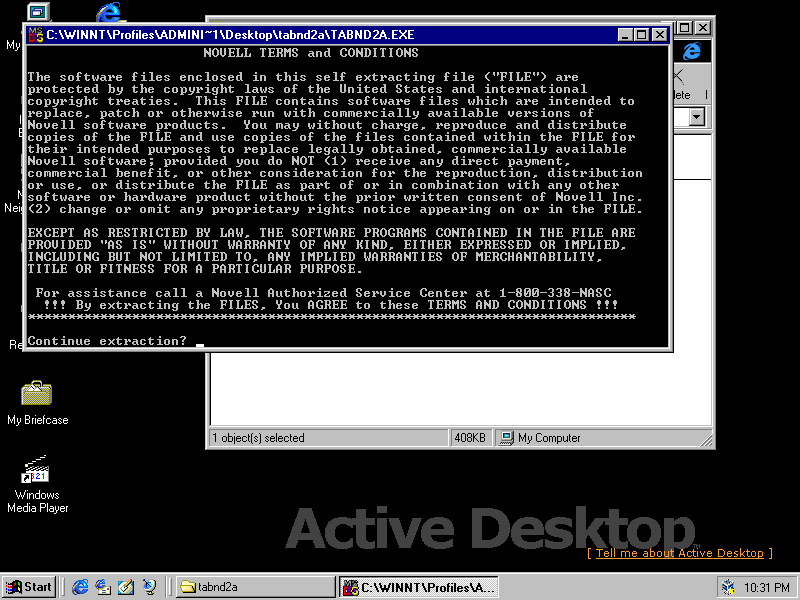Click the My Computer status bar icon
This screenshot has width=800, height=600.
coord(507,438)
